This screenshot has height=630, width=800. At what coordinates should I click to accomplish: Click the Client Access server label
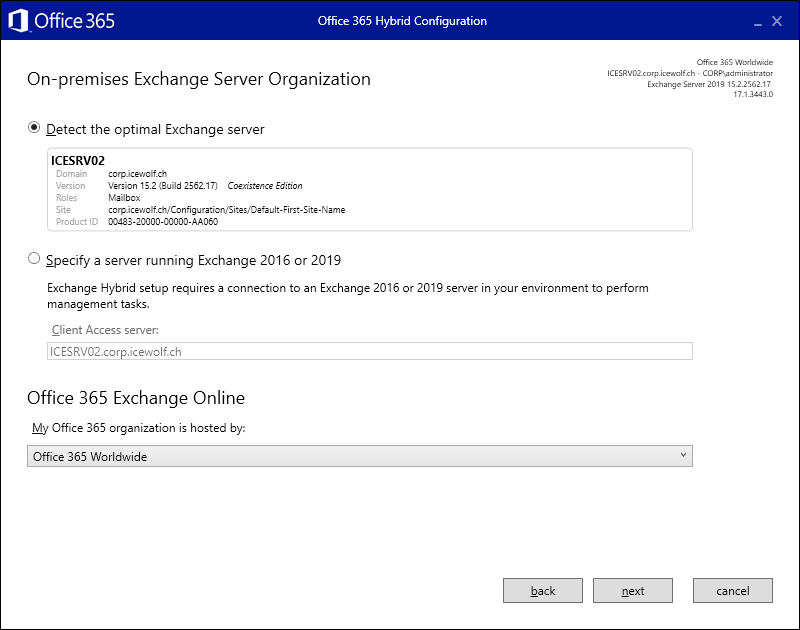(x=105, y=330)
